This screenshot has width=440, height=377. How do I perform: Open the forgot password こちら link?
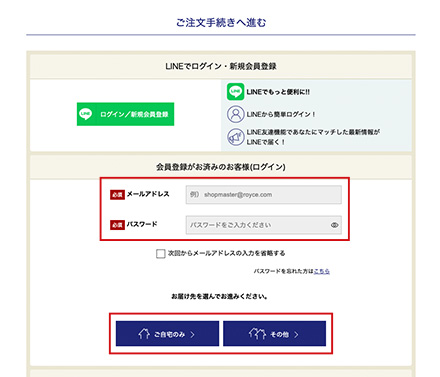pos(322,271)
